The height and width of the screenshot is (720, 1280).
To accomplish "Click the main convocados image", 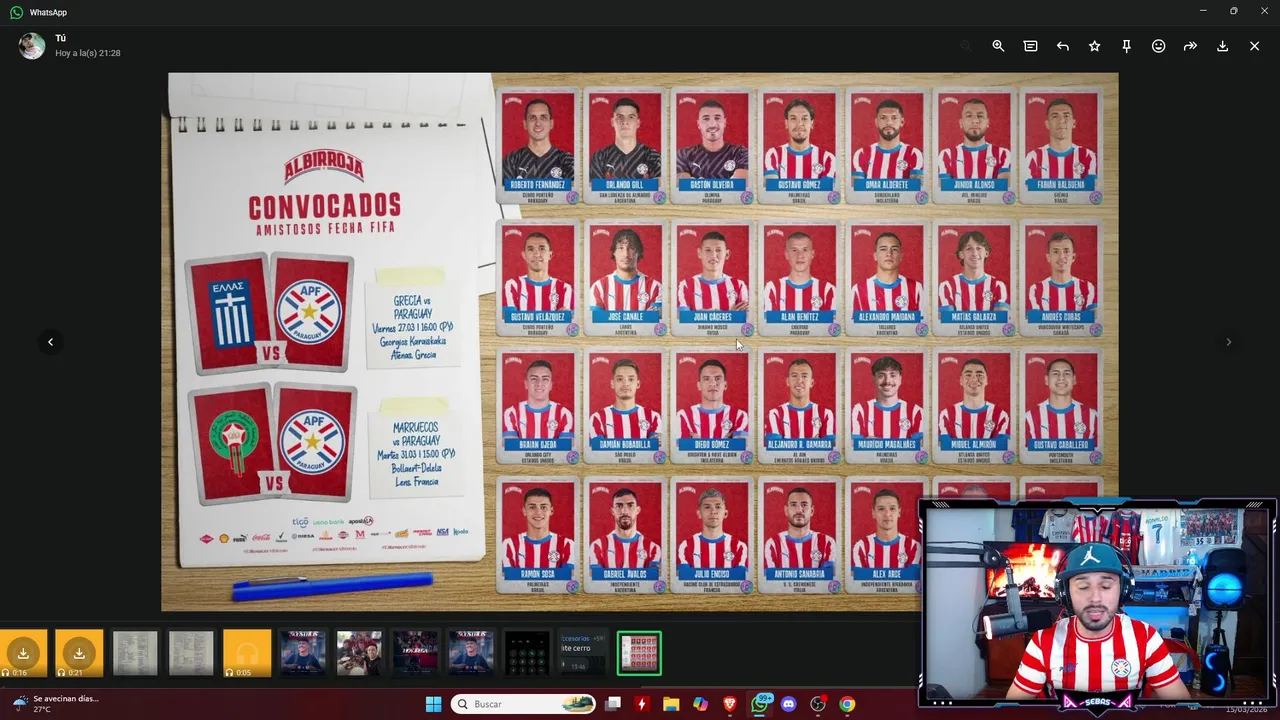I will click(640, 341).
